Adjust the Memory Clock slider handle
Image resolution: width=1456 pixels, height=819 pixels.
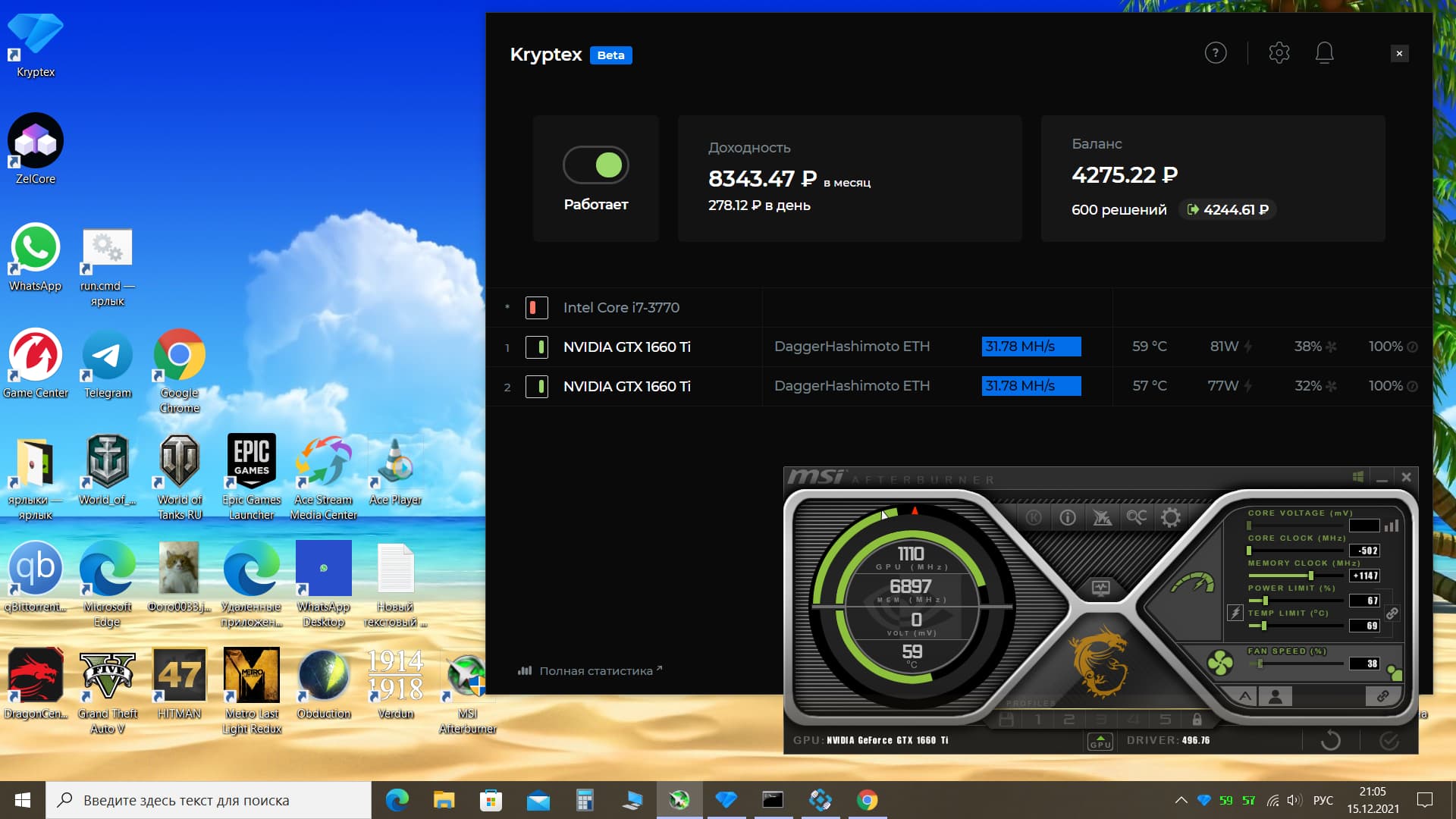[1311, 576]
